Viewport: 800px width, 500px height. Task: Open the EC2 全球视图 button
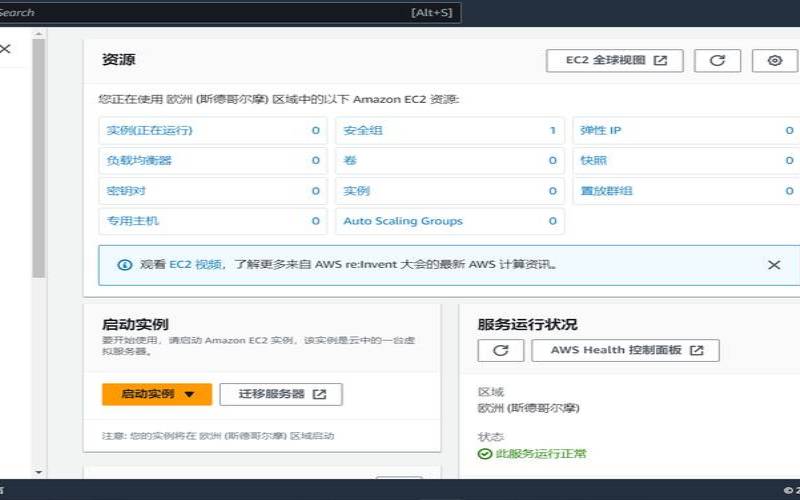[x=615, y=60]
